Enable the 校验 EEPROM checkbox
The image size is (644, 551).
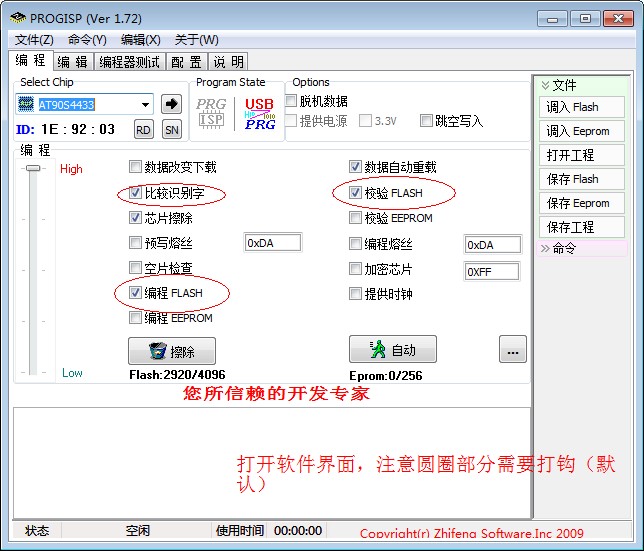[355, 217]
